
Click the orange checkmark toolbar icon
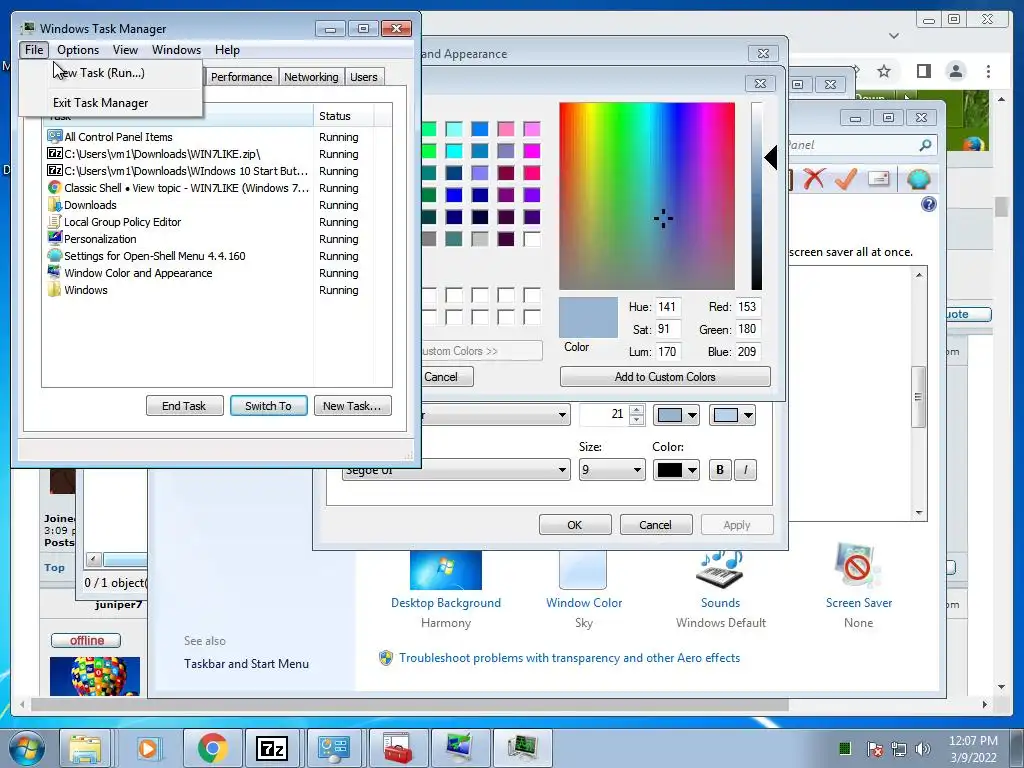pos(846,178)
